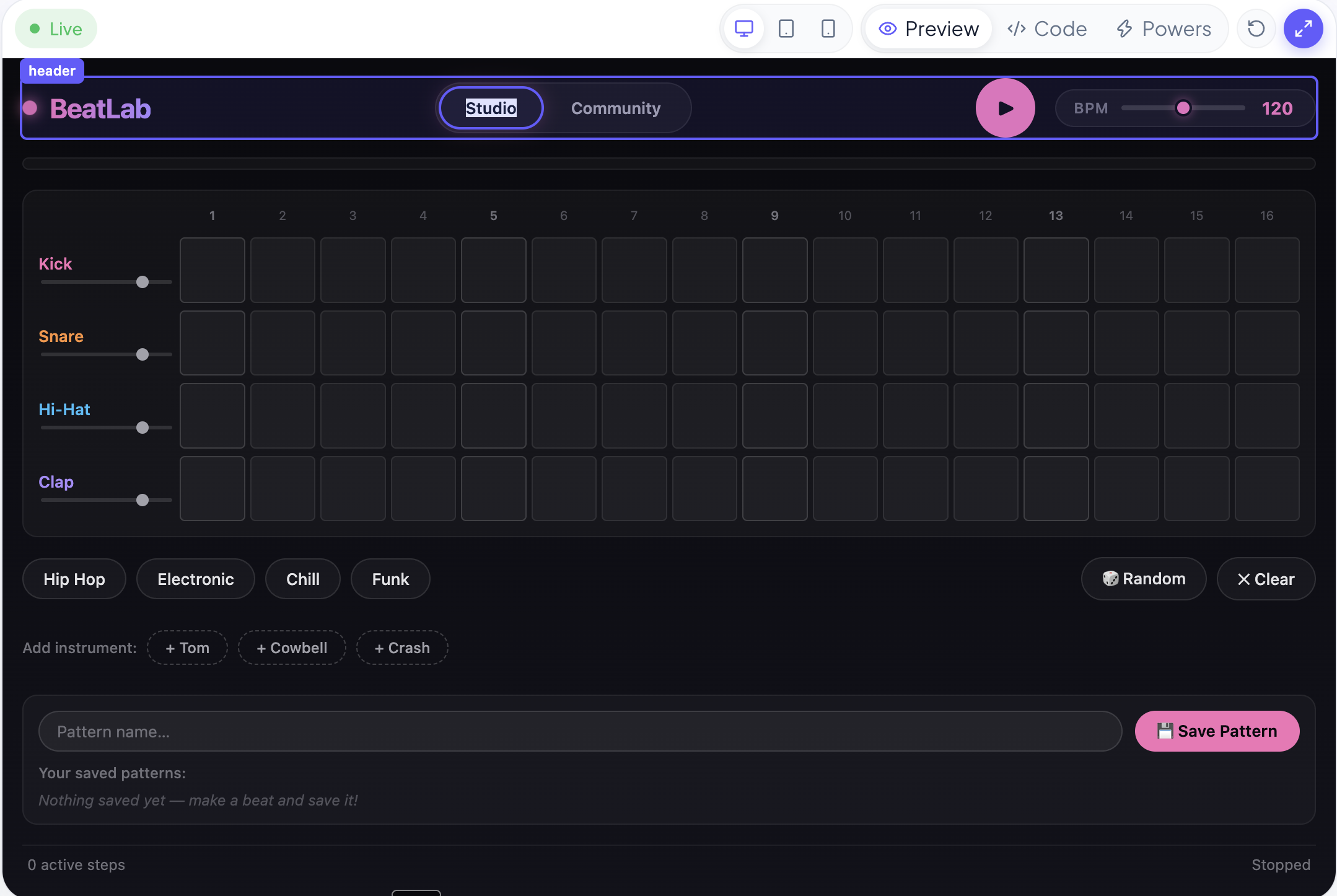
Task: Switch to mobile phone viewport icon
Action: [x=828, y=29]
